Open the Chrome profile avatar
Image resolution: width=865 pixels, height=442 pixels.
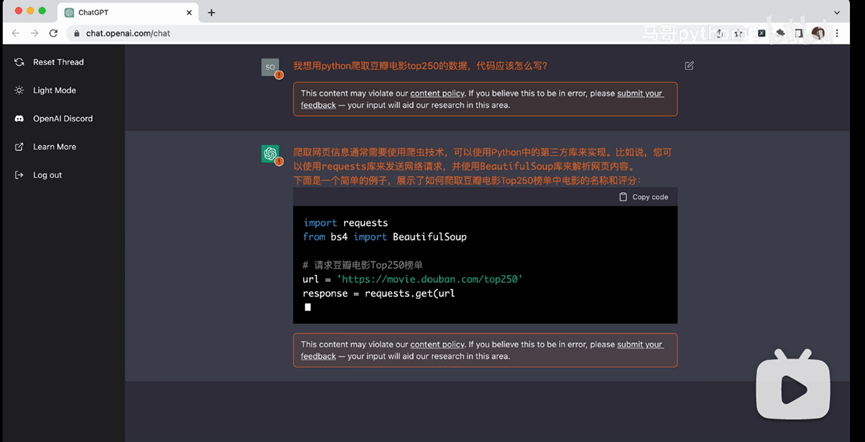[818, 33]
